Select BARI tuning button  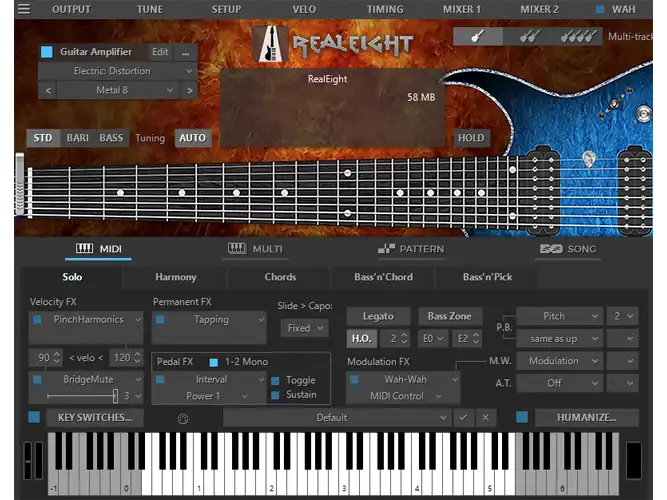(78, 138)
